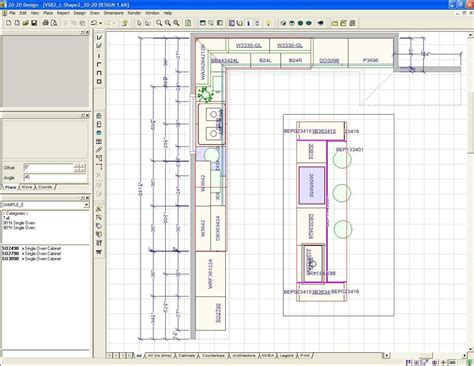474x366 pixels.
Task: Select SO3090 Single Oven Cabinet row
Action: click(32, 259)
